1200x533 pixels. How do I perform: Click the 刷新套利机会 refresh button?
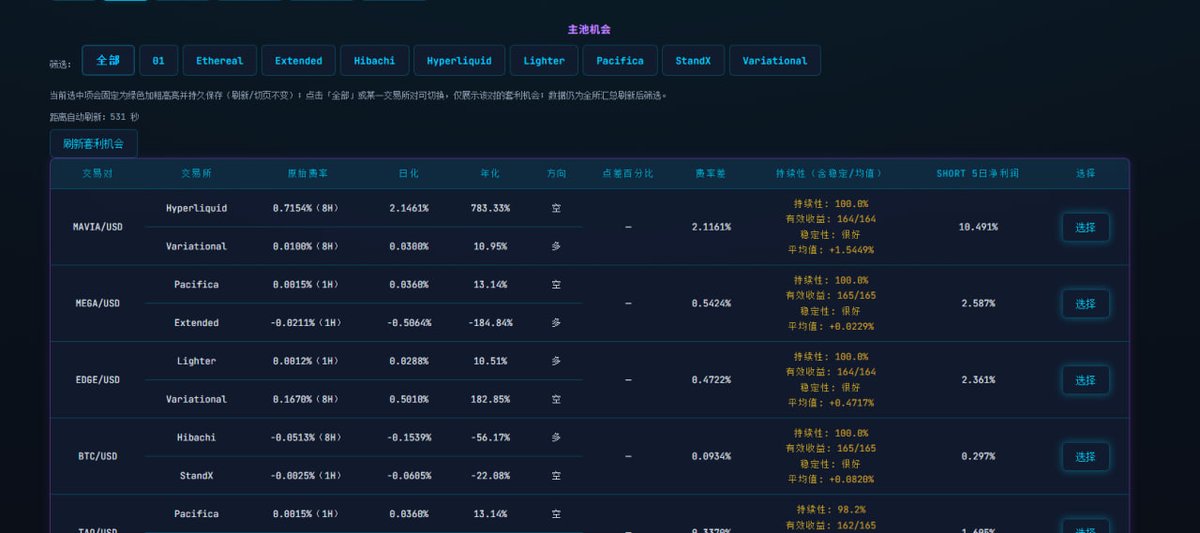pyautogui.click(x=94, y=143)
